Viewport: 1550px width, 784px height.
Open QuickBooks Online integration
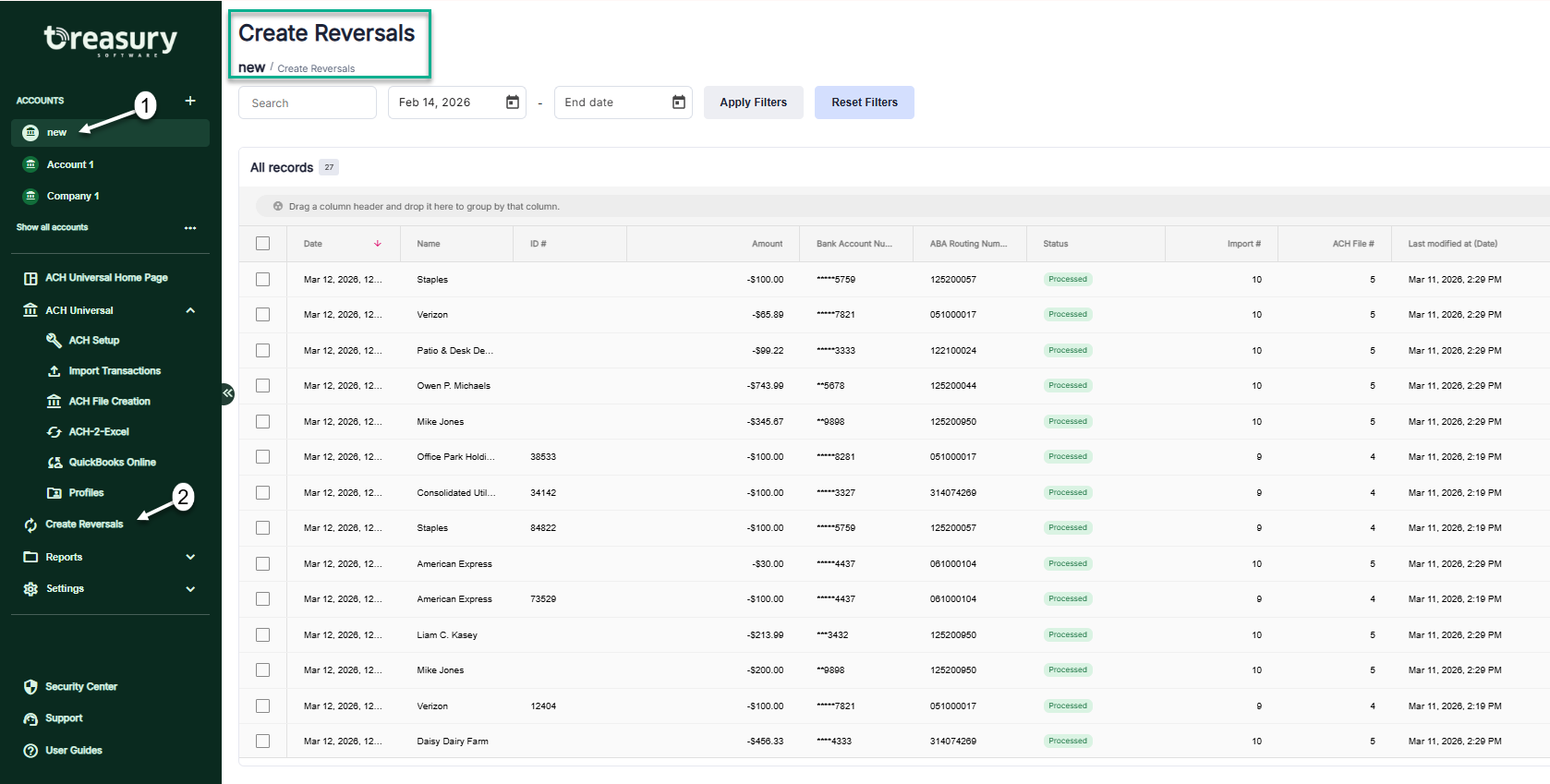pyautogui.click(x=112, y=463)
